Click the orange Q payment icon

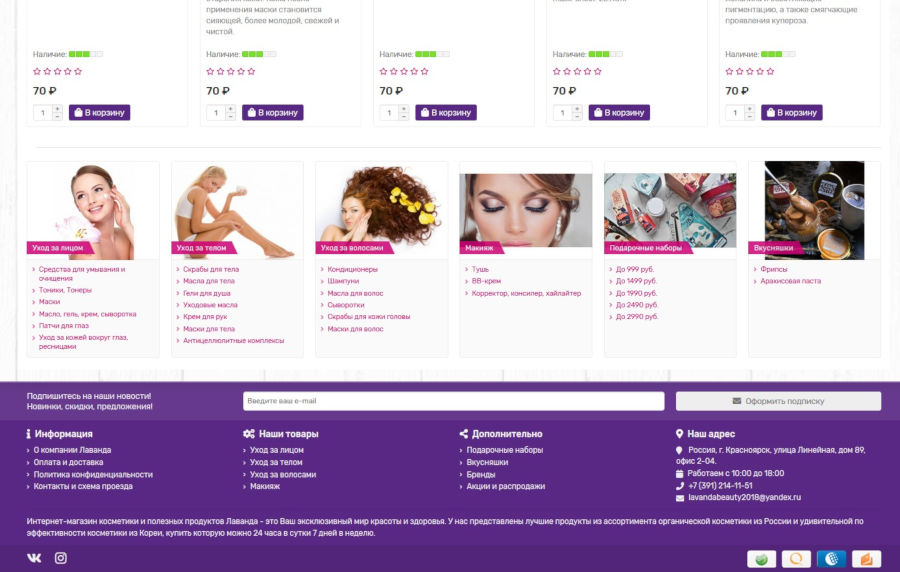coord(796,559)
